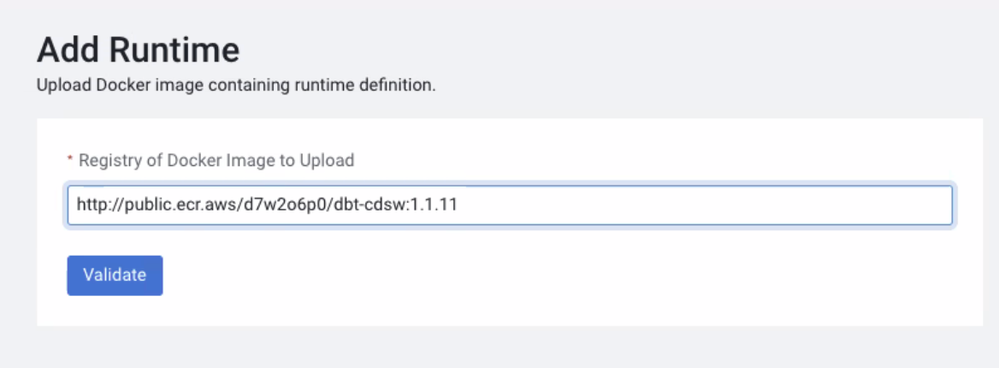999x368 pixels.
Task: Click the Upload Docker image subtitle text
Action: pyautogui.click(x=236, y=85)
